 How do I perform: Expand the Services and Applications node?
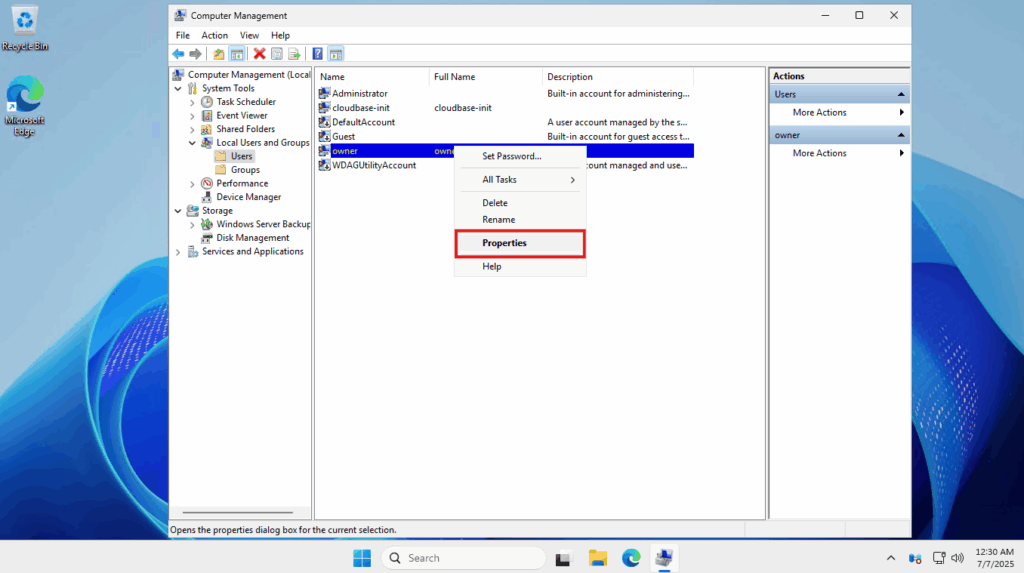pos(179,252)
